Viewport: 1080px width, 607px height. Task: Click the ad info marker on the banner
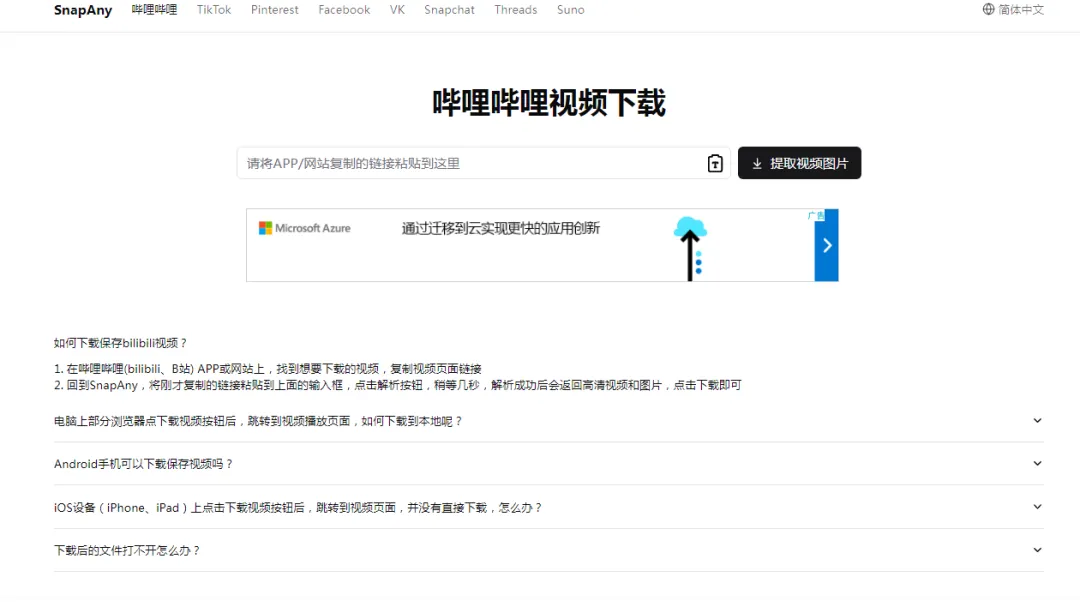[816, 216]
